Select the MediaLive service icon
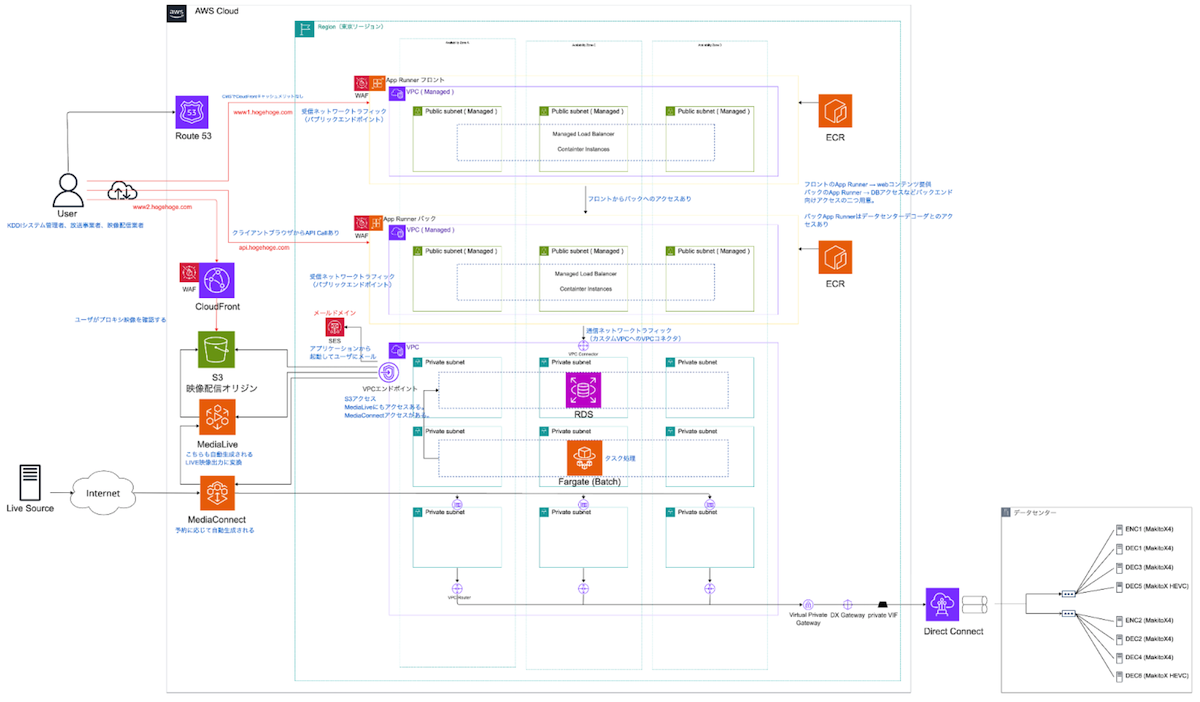 coord(216,416)
